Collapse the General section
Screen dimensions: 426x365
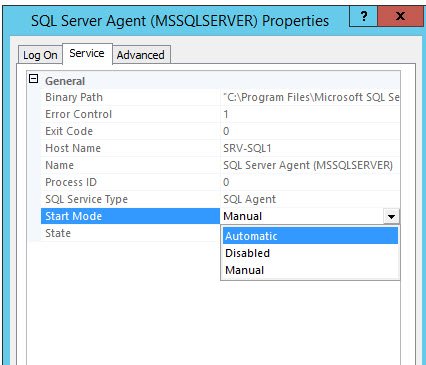coord(33,79)
